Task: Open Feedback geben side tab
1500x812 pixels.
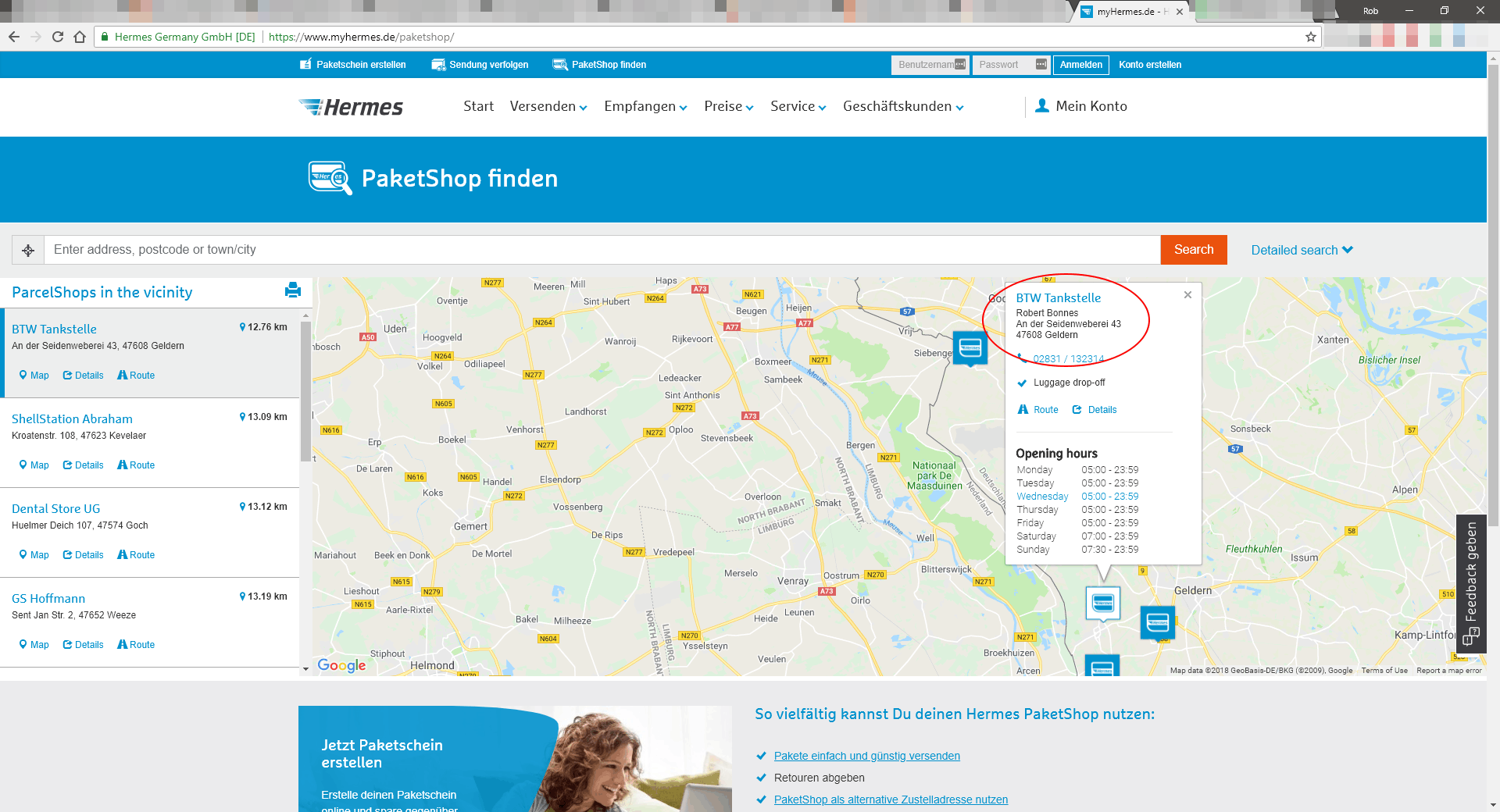Action: pyautogui.click(x=1471, y=583)
